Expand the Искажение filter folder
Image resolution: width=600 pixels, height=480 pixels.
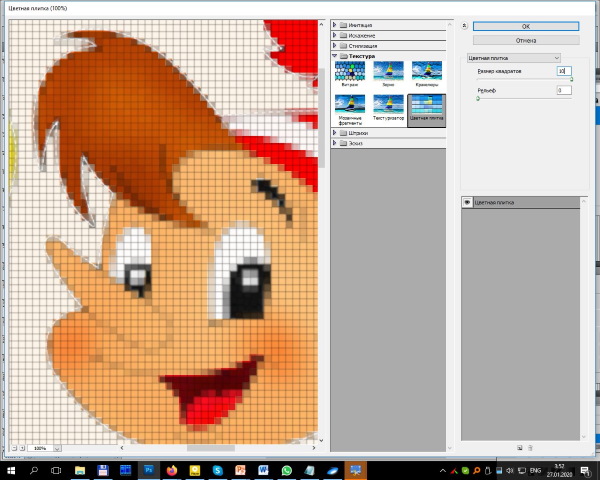point(334,35)
